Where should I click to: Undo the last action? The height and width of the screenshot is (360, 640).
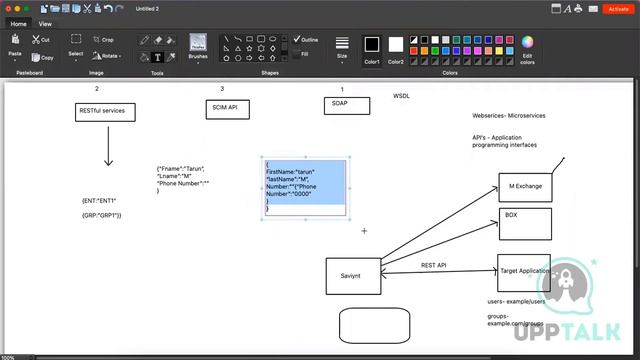[108, 9]
